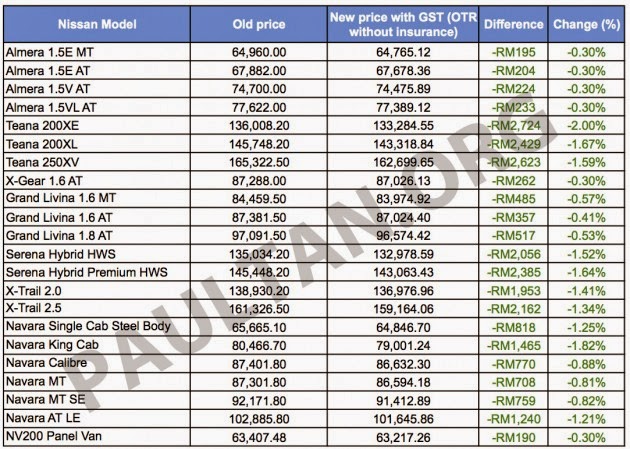The height and width of the screenshot is (449, 630).
Task: Click the Difference column header
Action: click(513, 23)
